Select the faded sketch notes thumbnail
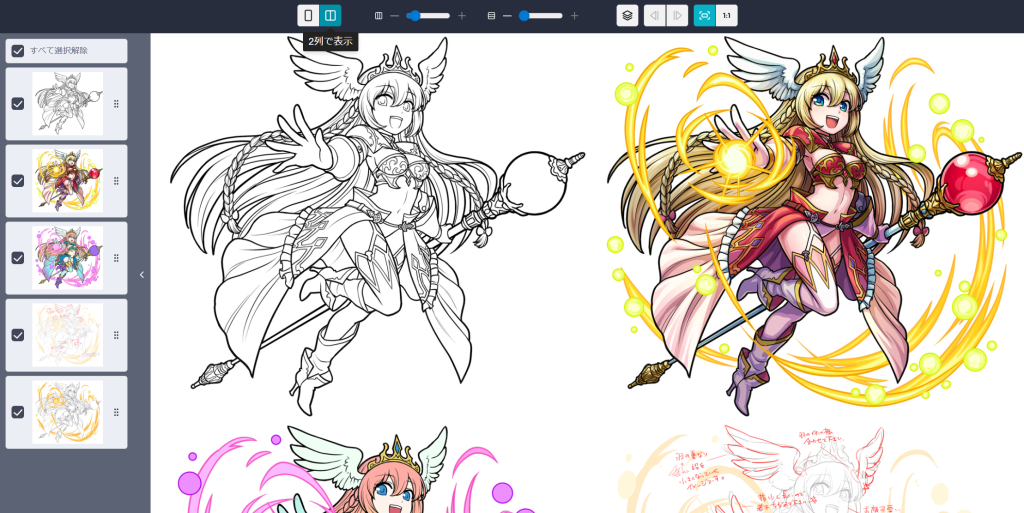1024x513 pixels. [67, 335]
